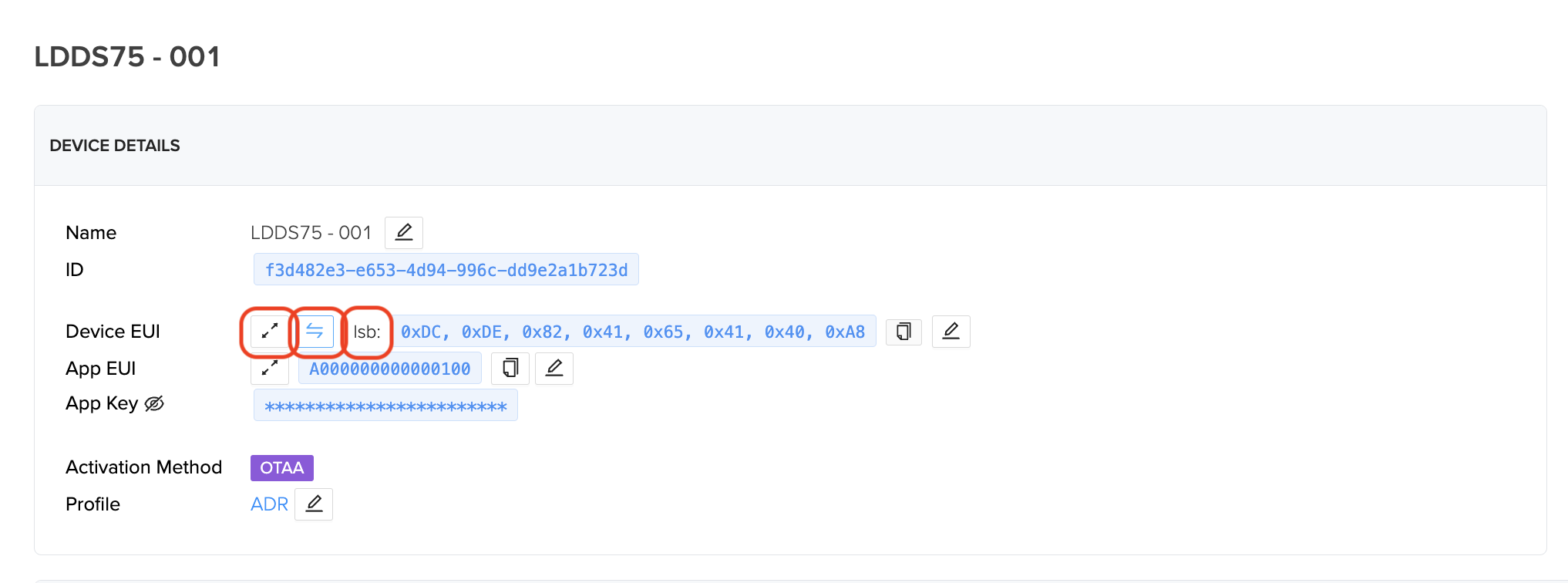Expand the Device EUI byte format
This screenshot has height=583, width=1568.
[269, 332]
